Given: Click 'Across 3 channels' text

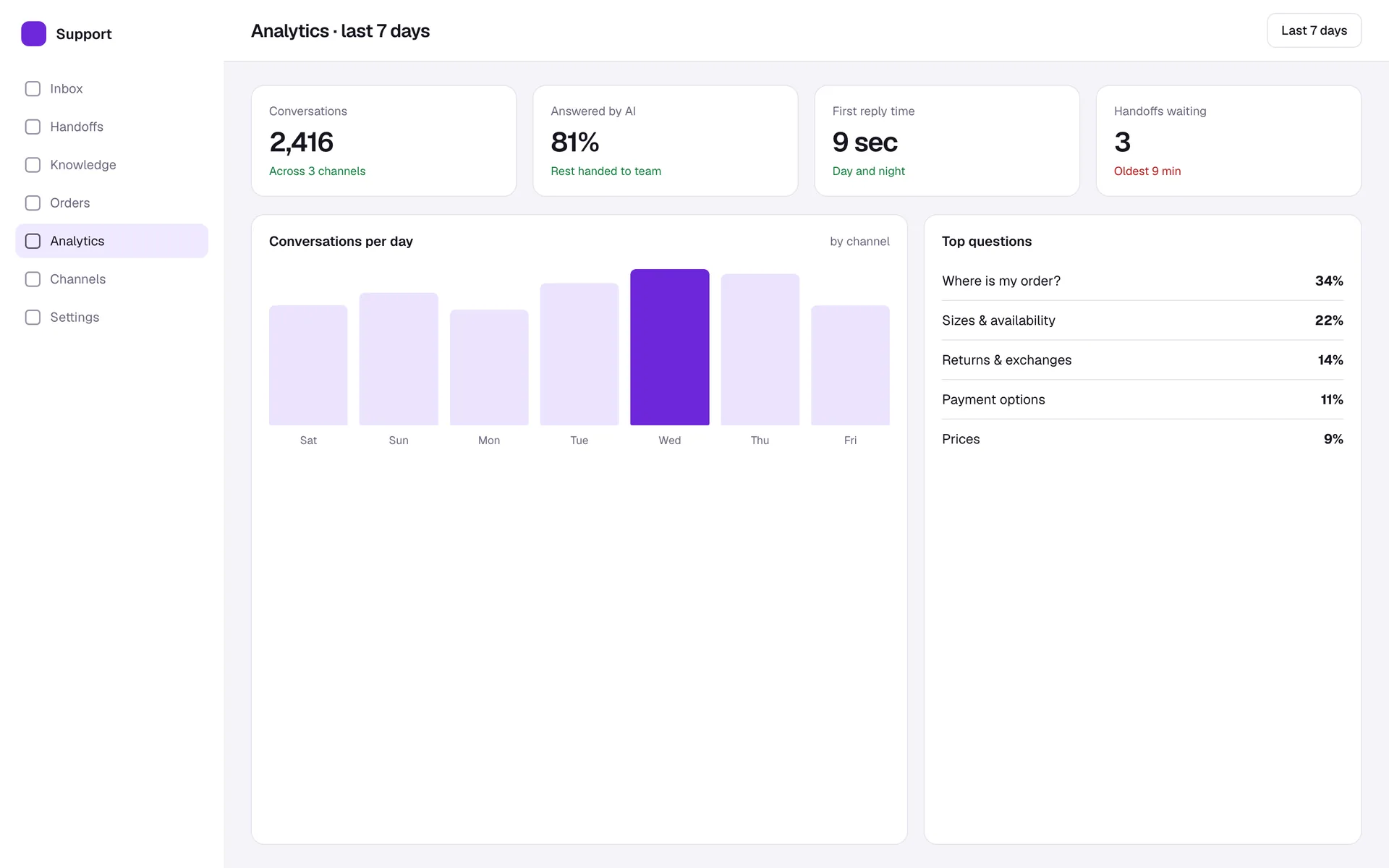Looking at the screenshot, I should [x=317, y=171].
